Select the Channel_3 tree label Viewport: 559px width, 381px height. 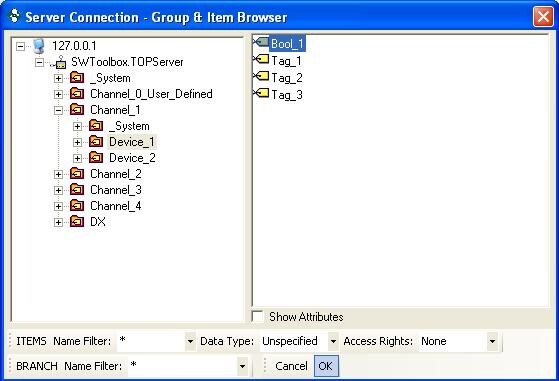pyautogui.click(x=116, y=190)
